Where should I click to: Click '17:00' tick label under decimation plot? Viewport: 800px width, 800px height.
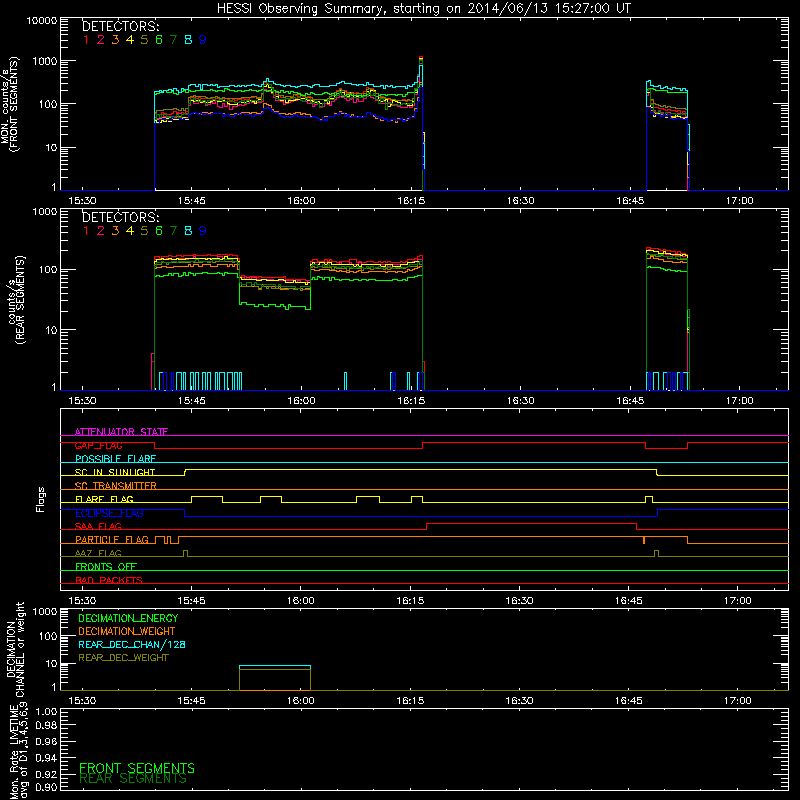tap(737, 701)
